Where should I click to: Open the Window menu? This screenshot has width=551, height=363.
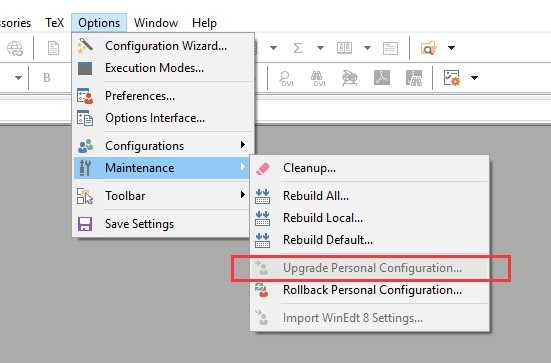pos(156,23)
